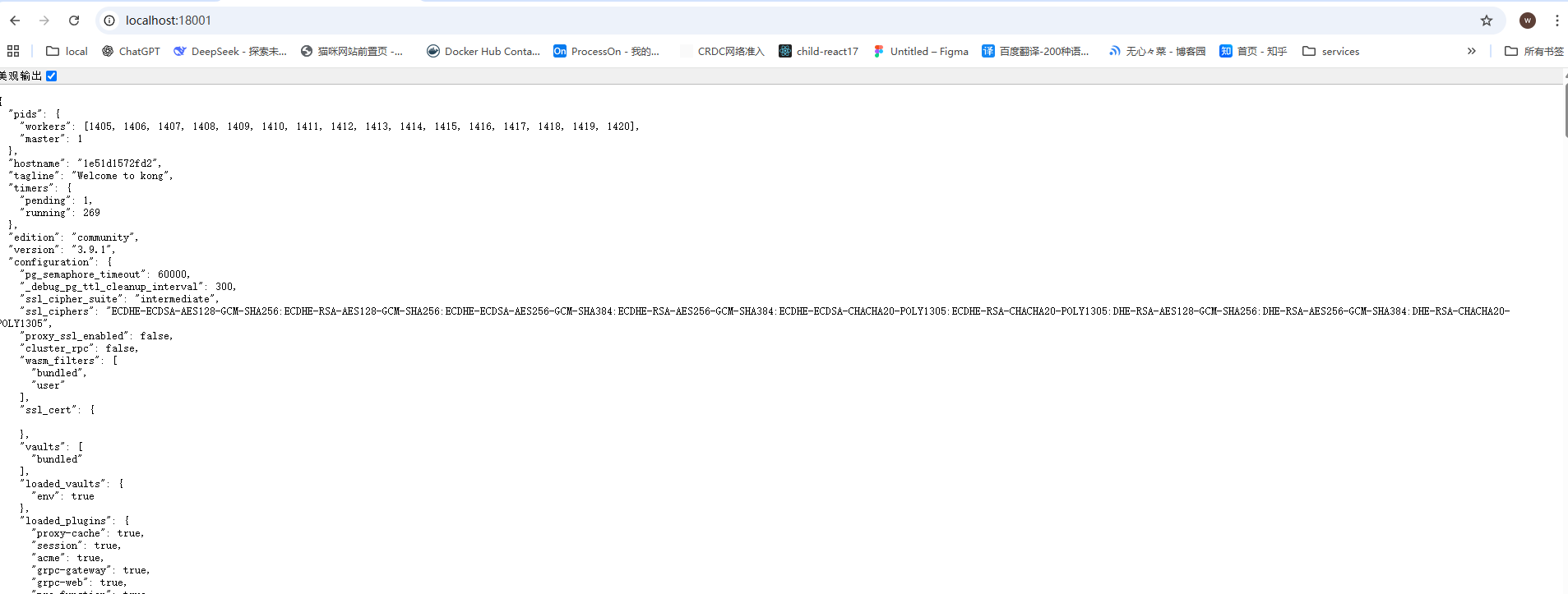Open the services bookmark folder
The height and width of the screenshot is (594, 1568).
coord(1331,51)
